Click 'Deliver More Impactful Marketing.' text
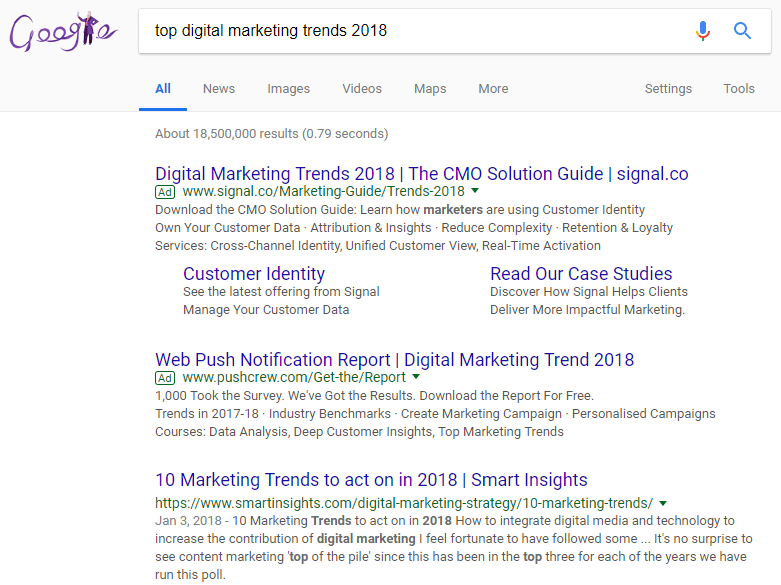Screen dimensions: 781x585 coord(587,310)
